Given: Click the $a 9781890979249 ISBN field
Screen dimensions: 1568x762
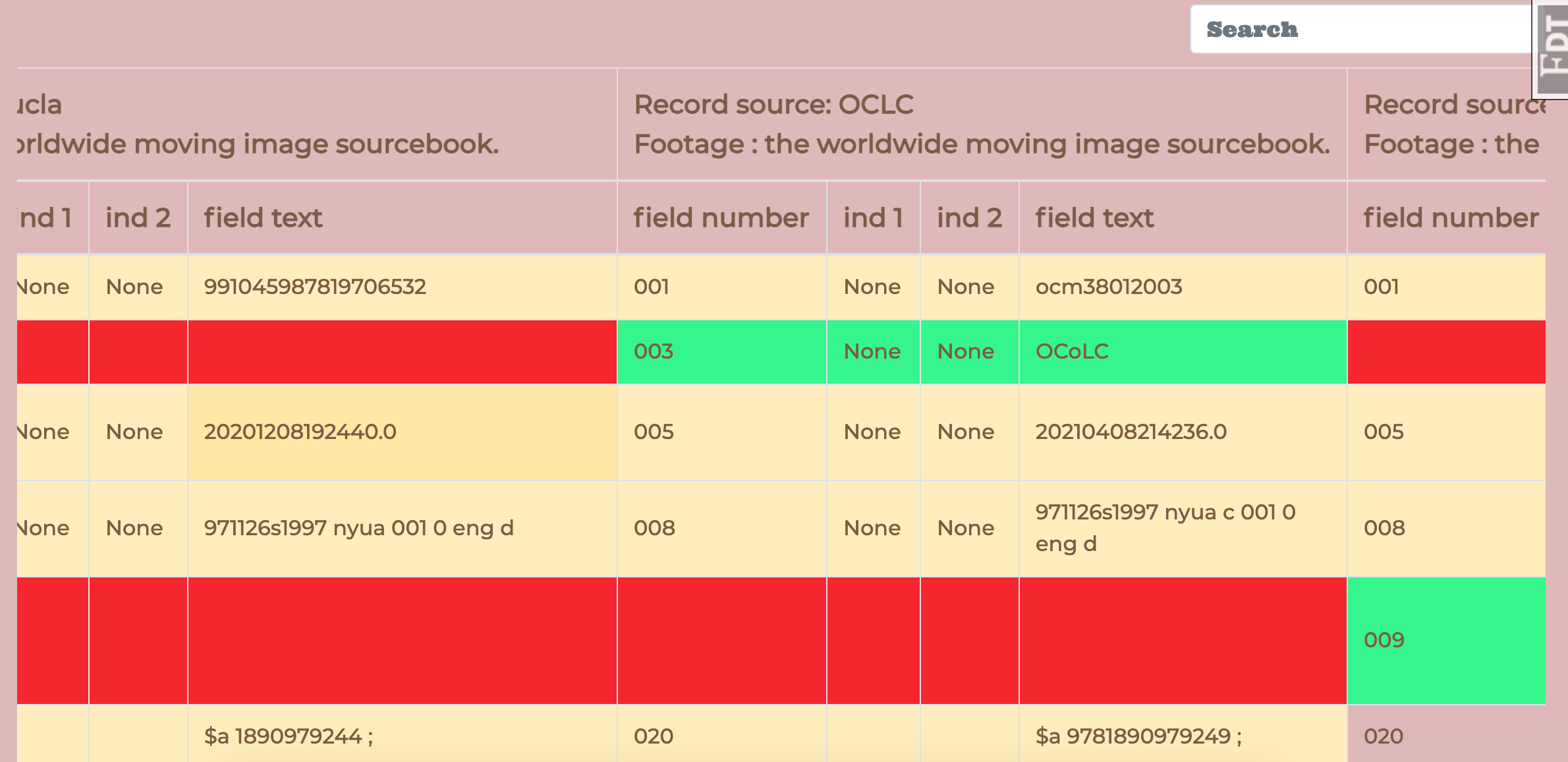Looking at the screenshot, I should (1140, 738).
